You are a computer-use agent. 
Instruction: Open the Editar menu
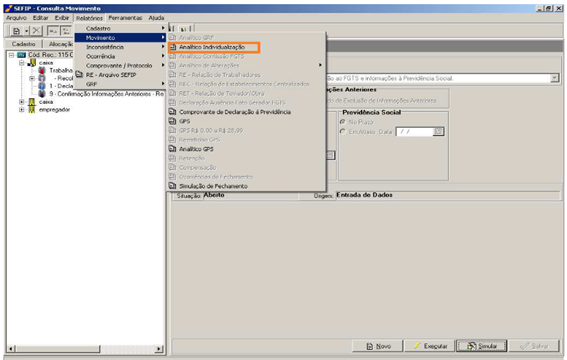pos(40,18)
